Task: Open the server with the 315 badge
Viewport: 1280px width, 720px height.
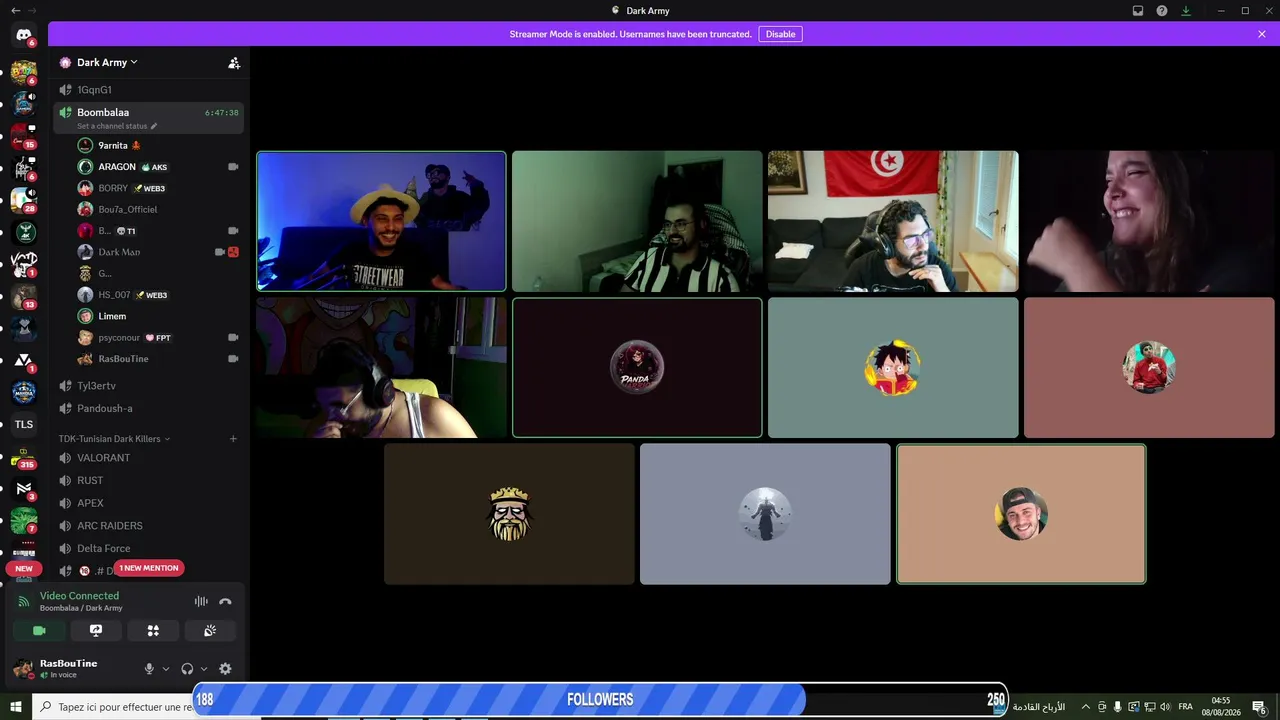Action: point(24,458)
